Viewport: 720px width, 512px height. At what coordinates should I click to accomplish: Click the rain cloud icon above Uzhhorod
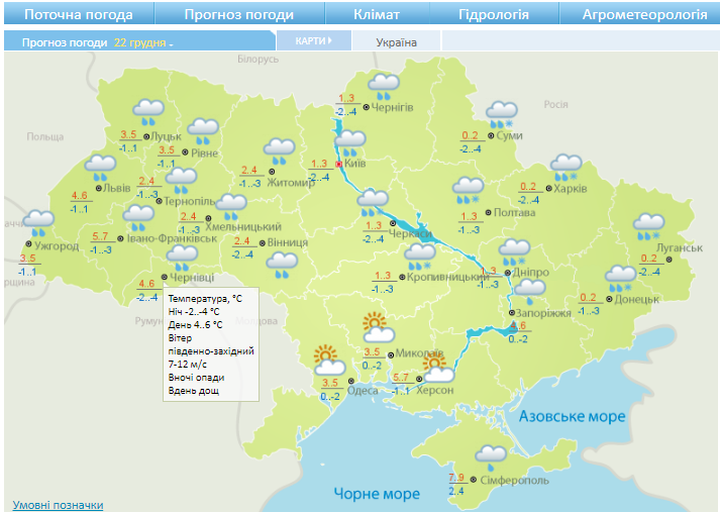[39, 223]
